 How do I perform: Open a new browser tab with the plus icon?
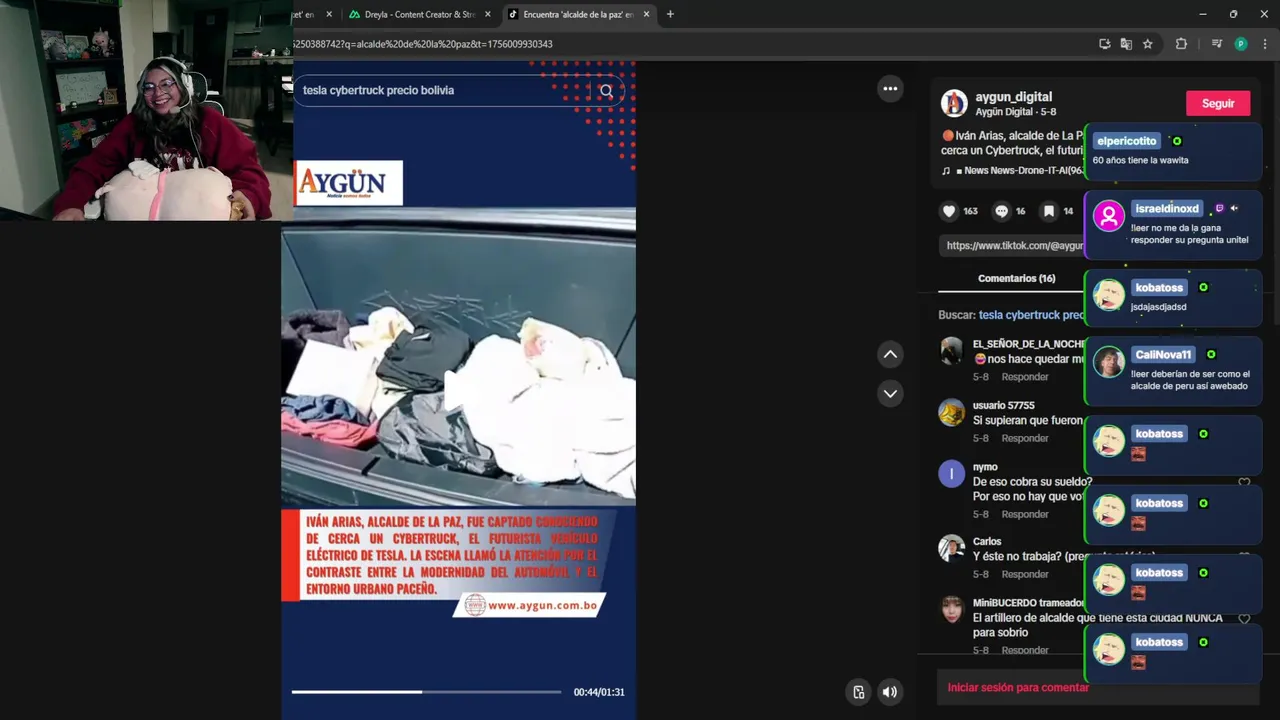click(x=670, y=14)
